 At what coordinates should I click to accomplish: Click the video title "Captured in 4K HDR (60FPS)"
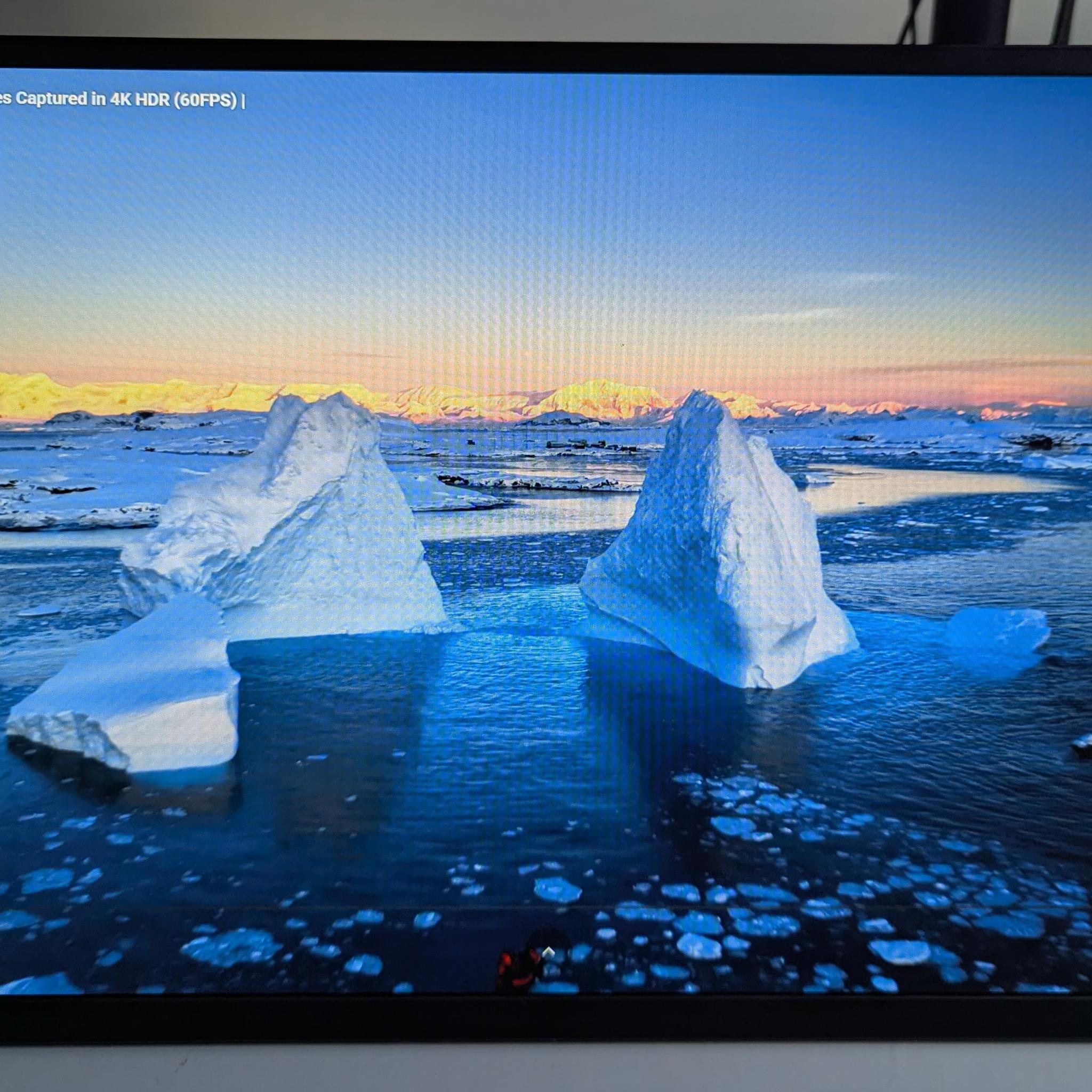(x=126, y=100)
